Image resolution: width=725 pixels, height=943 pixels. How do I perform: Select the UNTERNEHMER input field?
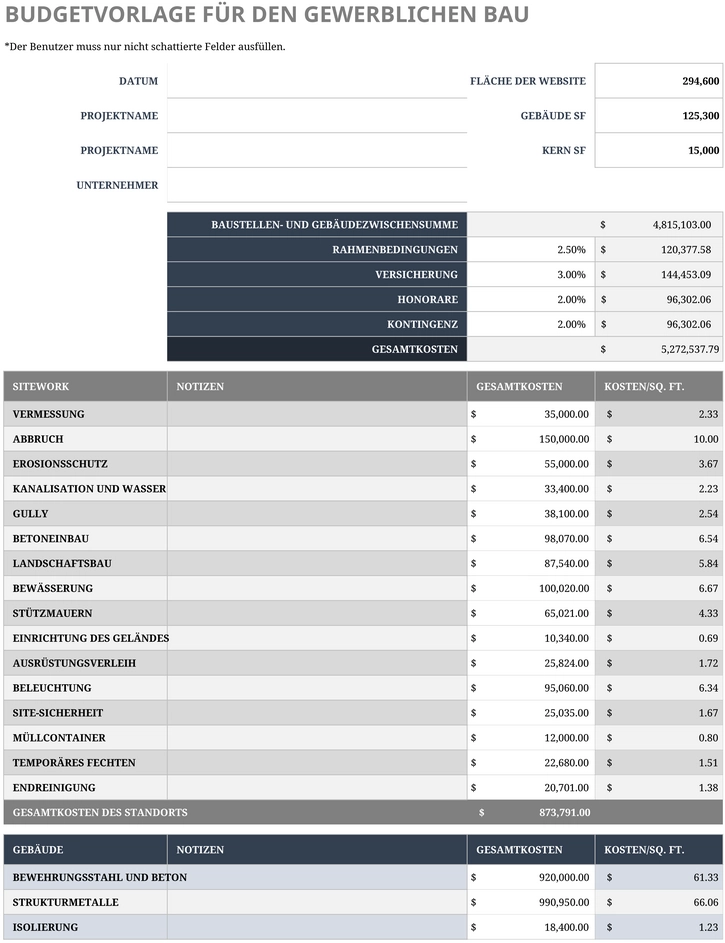click(x=317, y=185)
